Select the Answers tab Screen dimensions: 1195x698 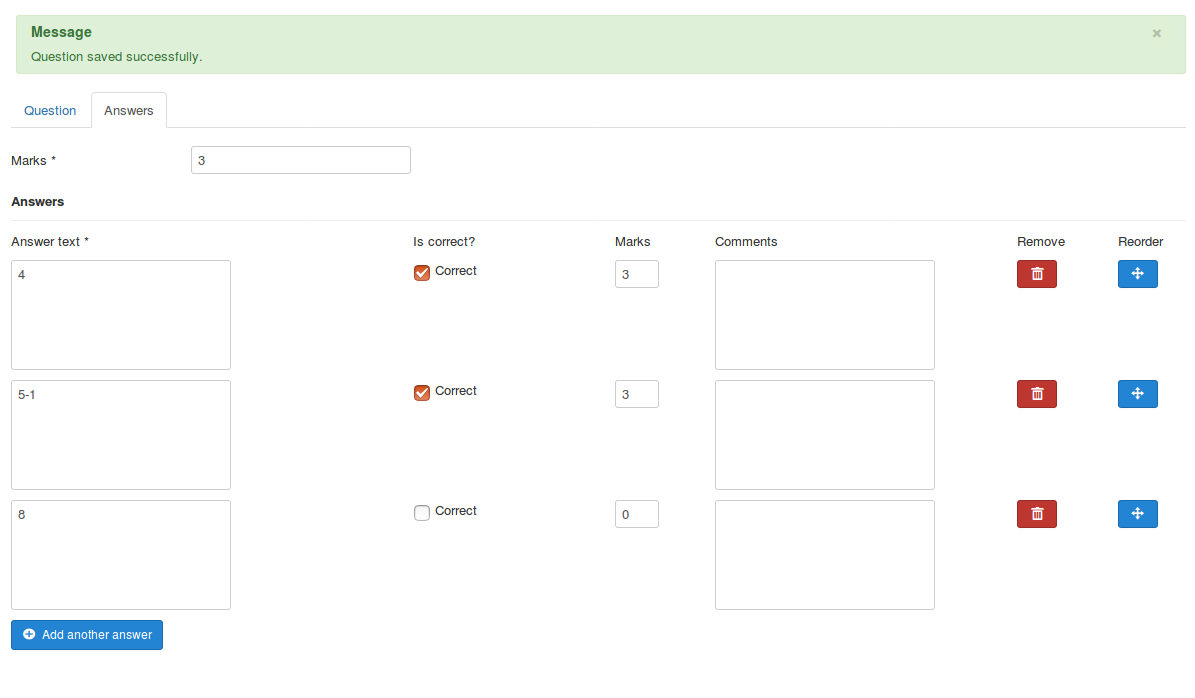click(129, 111)
